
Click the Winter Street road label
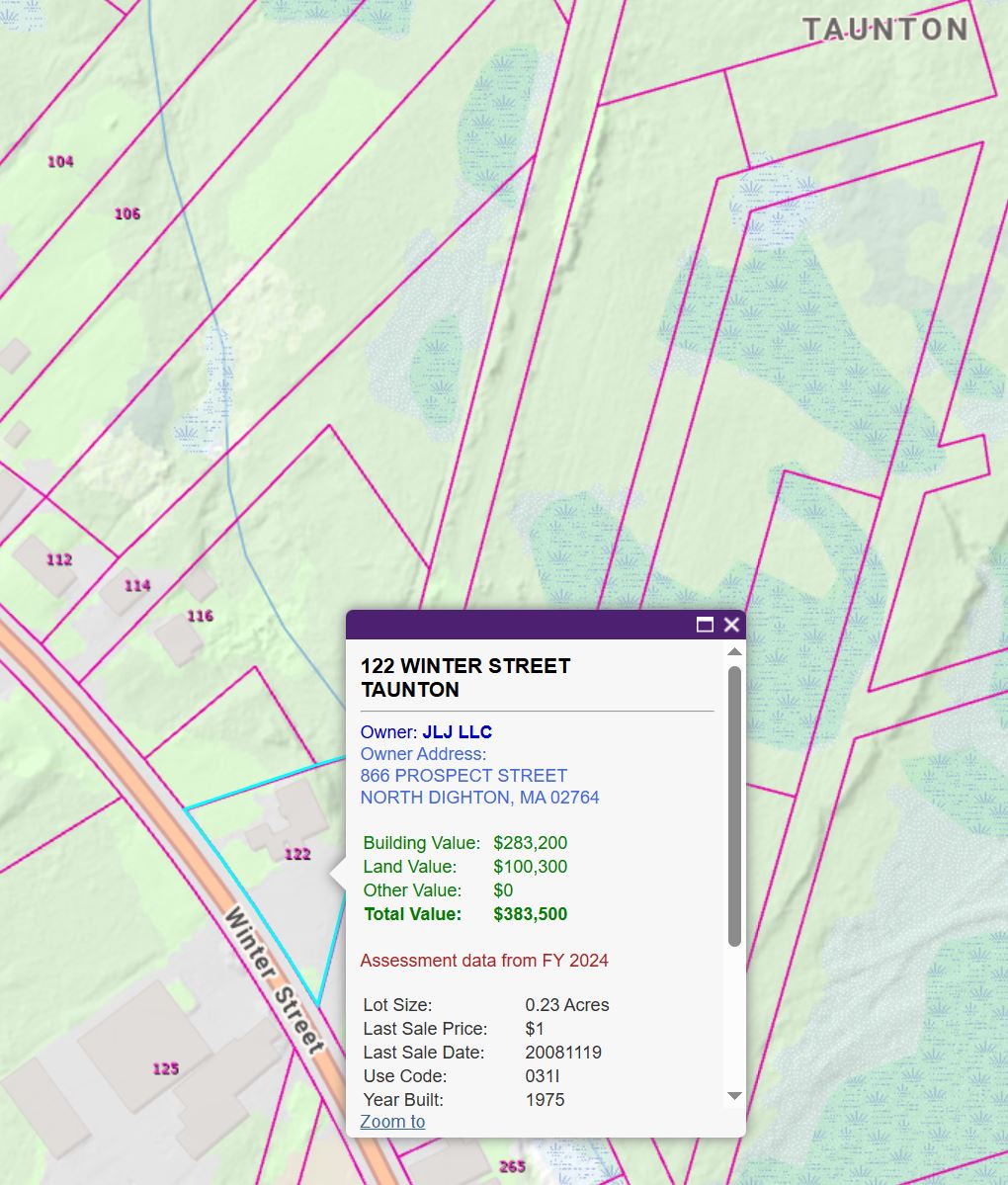274,980
